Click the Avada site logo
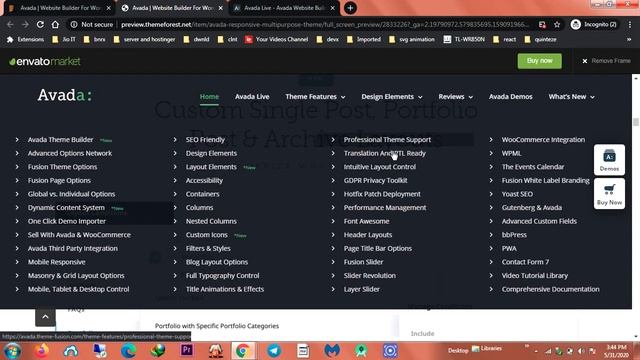Screen dimensions: 640x360 pyautogui.click(x=64, y=95)
